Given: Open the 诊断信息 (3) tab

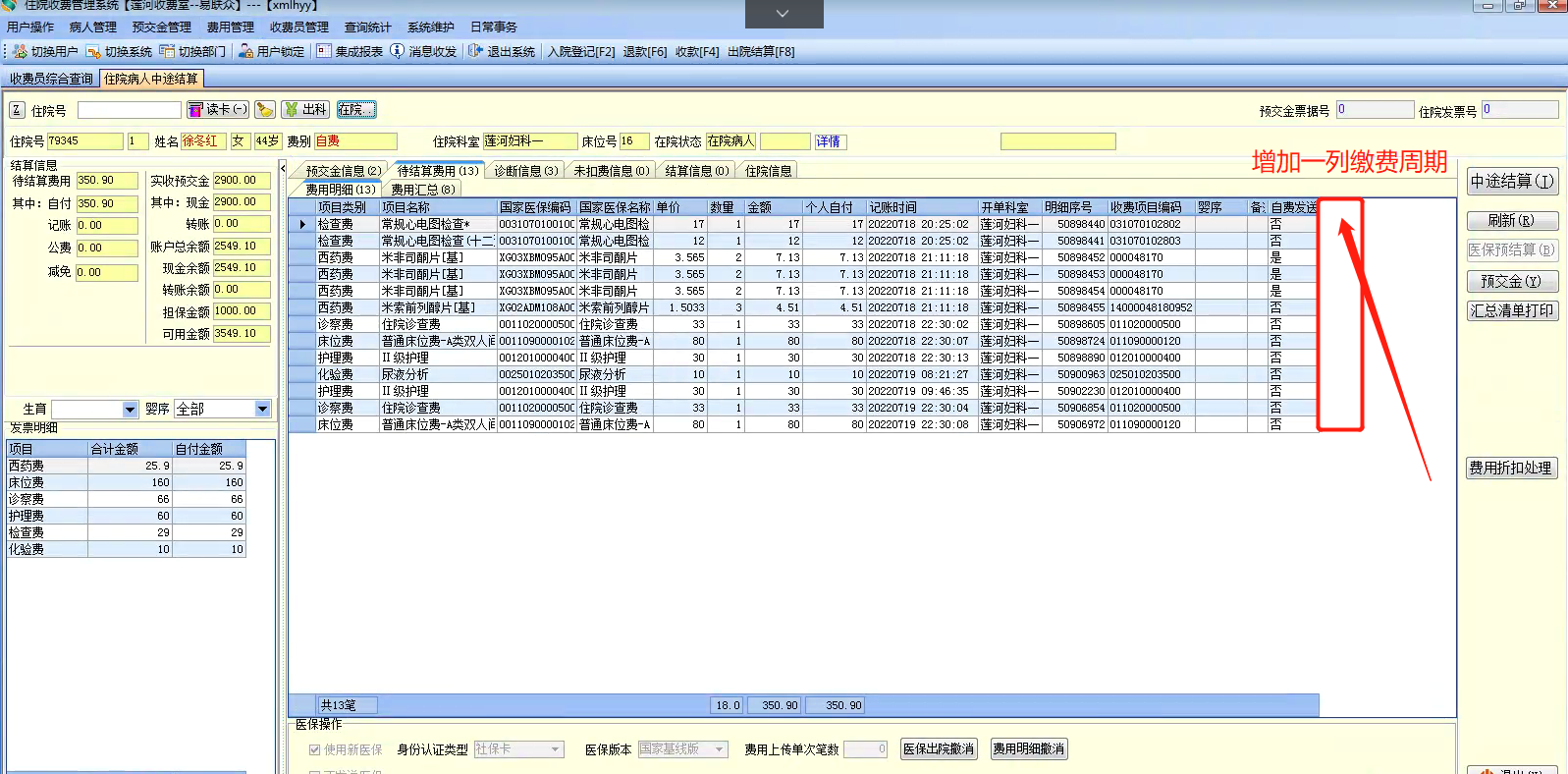Looking at the screenshot, I should pos(525,171).
